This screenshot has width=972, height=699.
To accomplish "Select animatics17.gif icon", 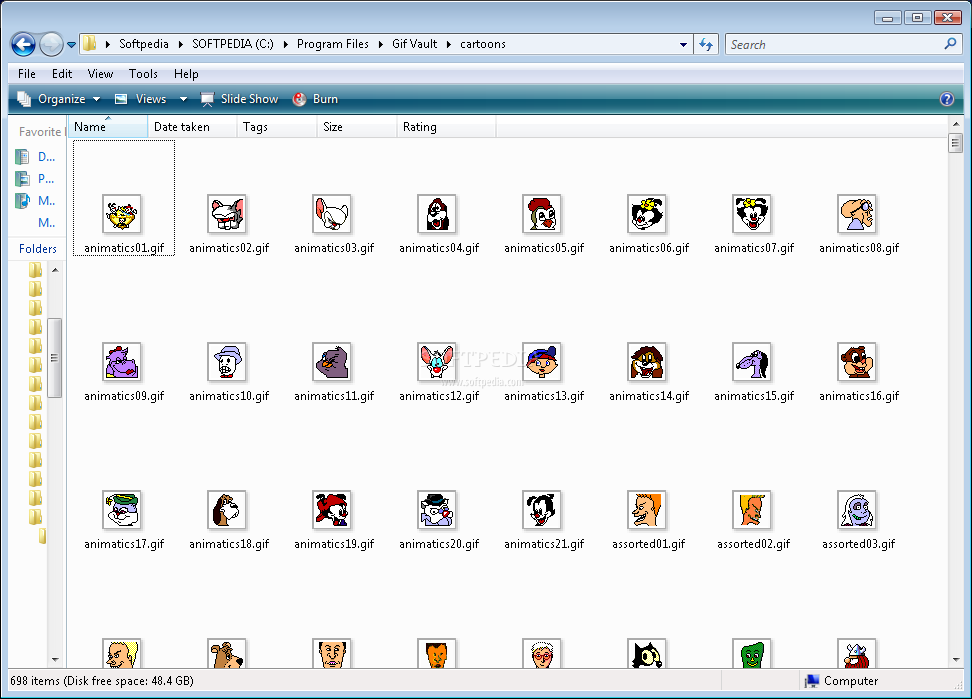I will coord(122,510).
